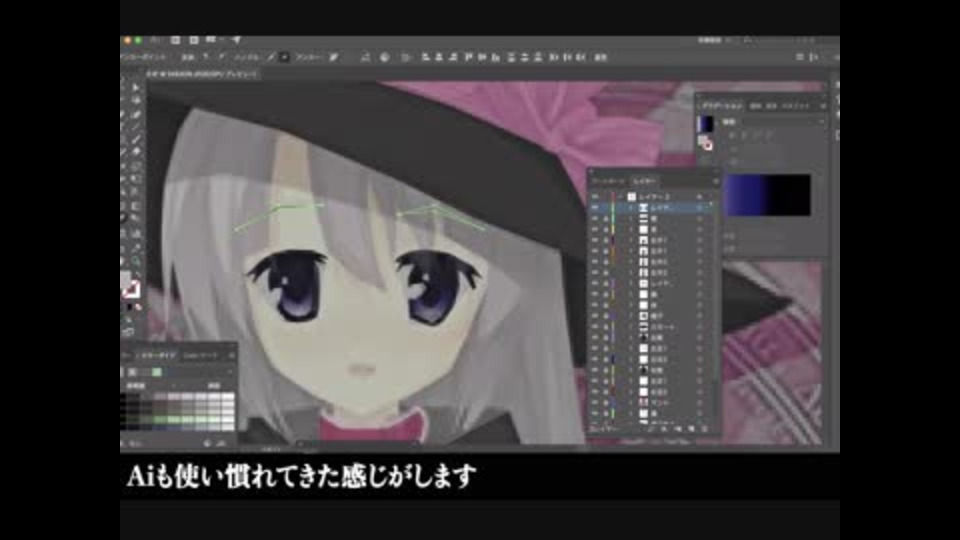Collapse the レイヤー 2 layer tree
The width and height of the screenshot is (960, 540).
621,197
